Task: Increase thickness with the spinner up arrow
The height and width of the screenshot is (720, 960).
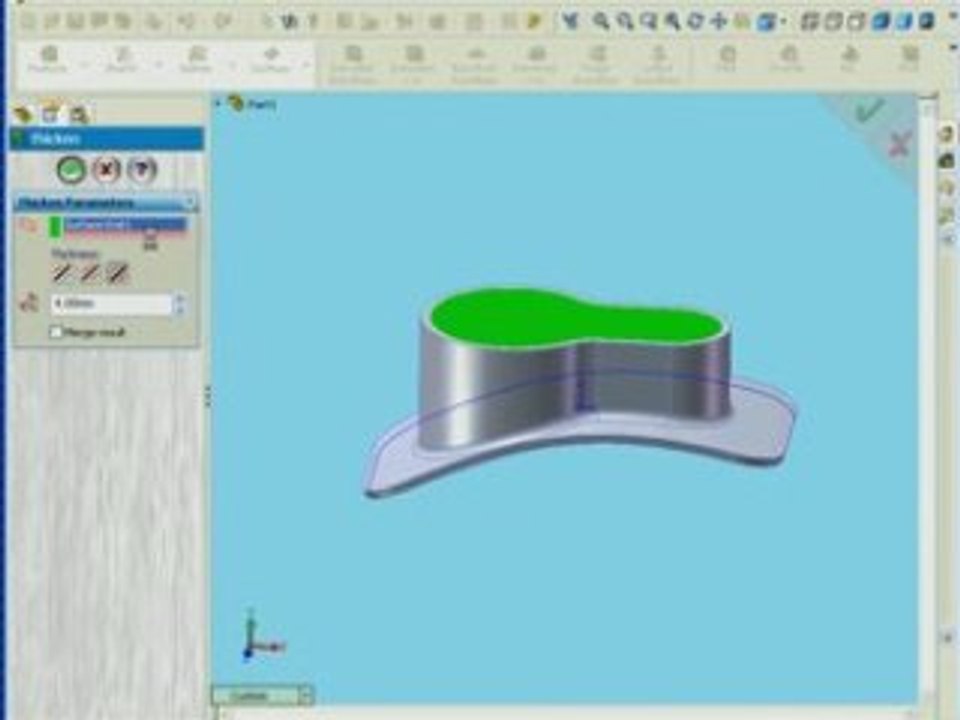Action: (x=179, y=299)
